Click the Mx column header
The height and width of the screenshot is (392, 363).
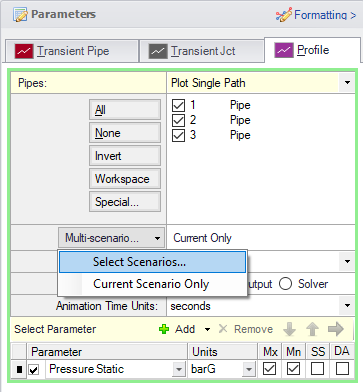point(270,352)
